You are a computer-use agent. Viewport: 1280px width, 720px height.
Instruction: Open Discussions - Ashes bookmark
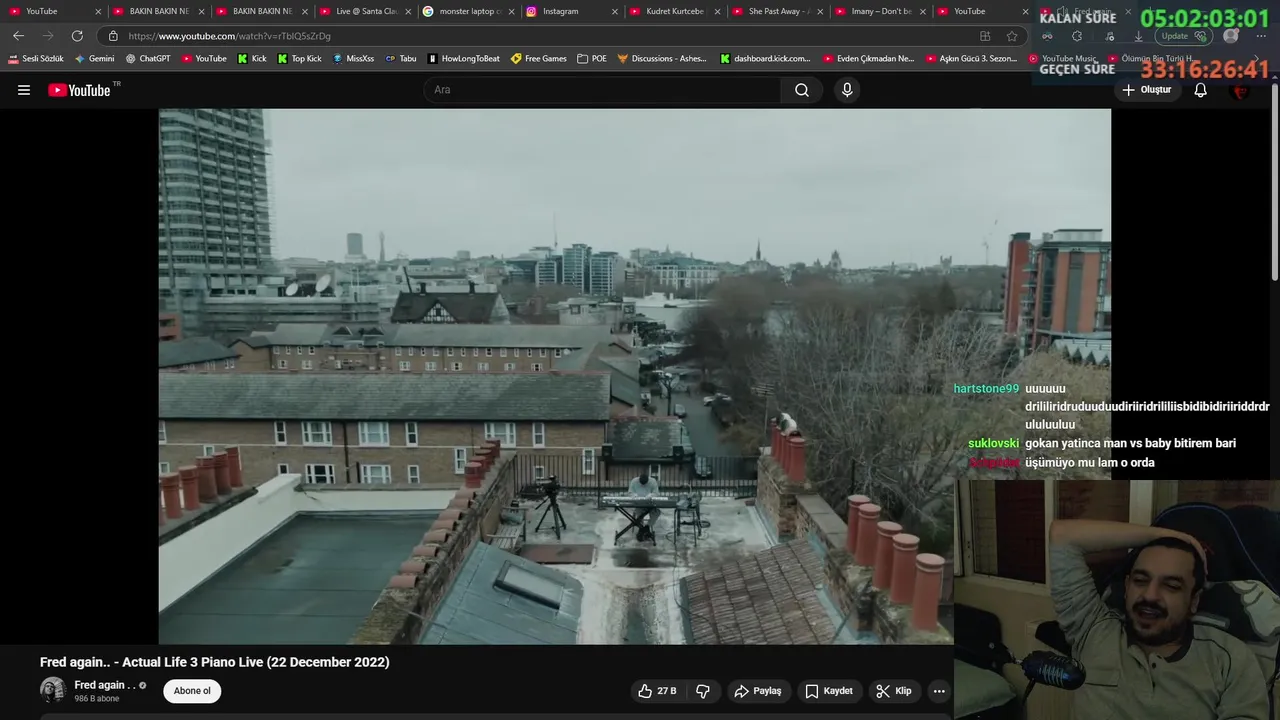coord(662,59)
